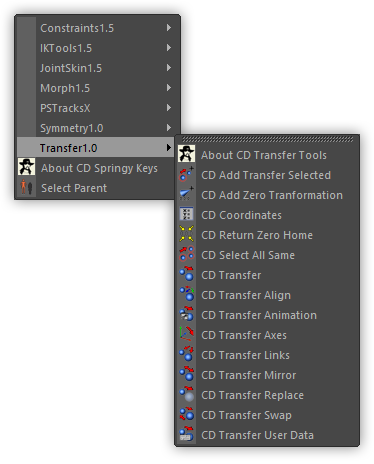The image size is (374, 464).
Task: Click the CD Add Transfer Selected icon
Action: [x=186, y=175]
